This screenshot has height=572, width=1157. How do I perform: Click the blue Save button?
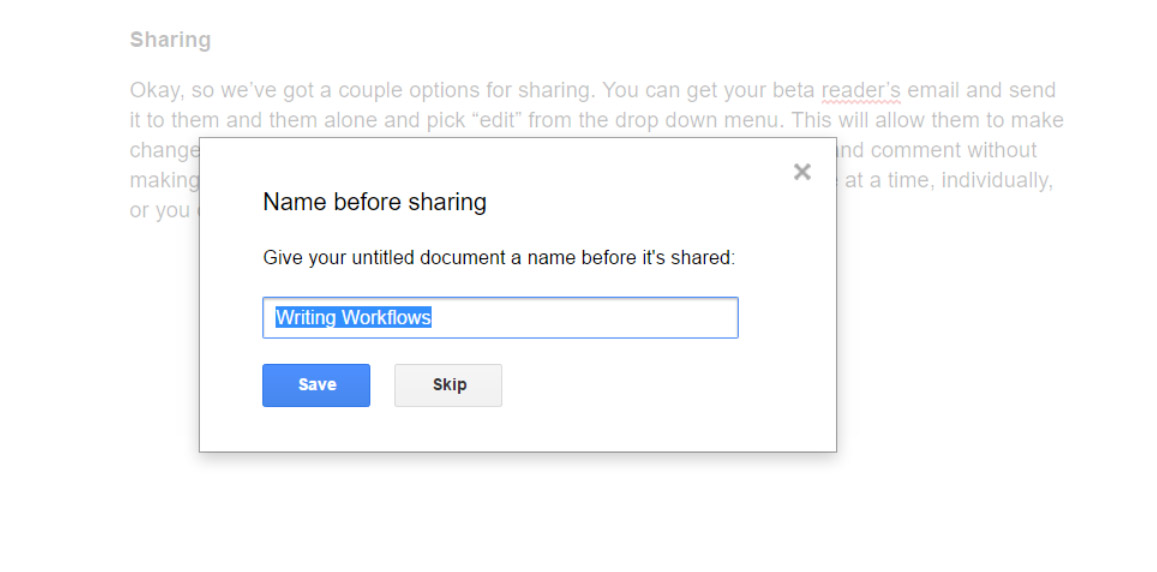316,385
